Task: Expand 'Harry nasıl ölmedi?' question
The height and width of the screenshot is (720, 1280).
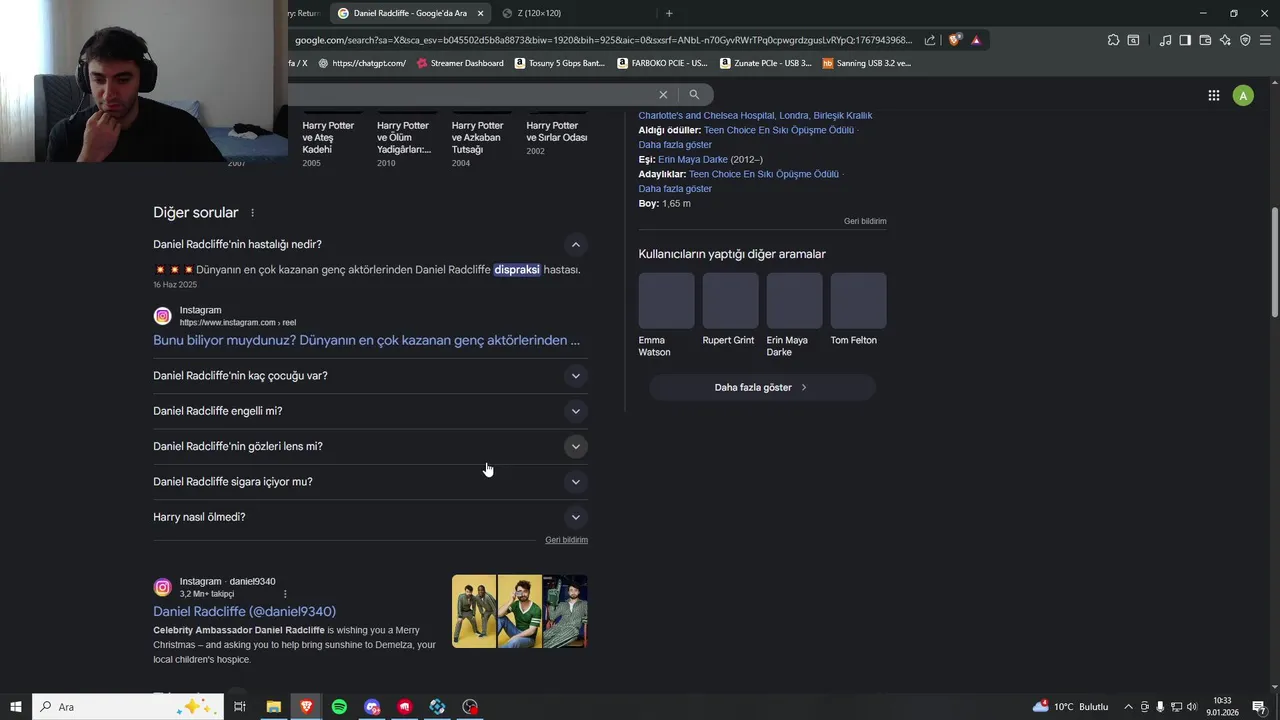Action: [575, 517]
